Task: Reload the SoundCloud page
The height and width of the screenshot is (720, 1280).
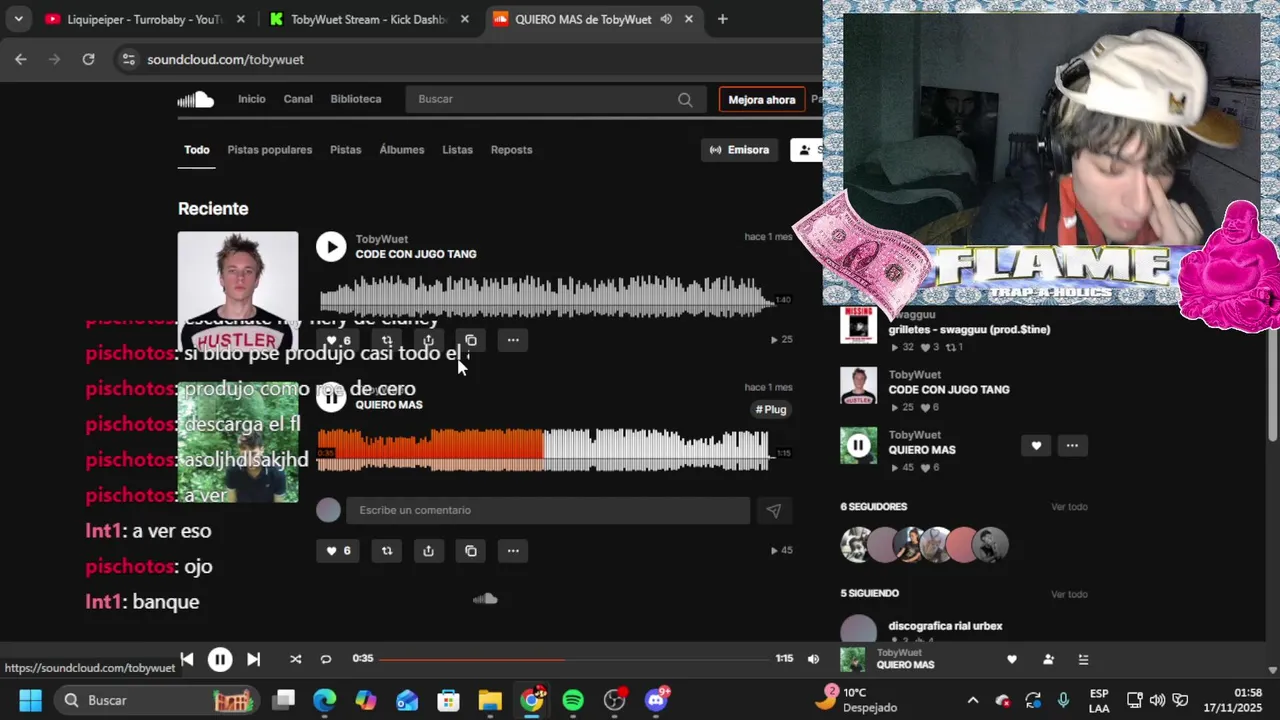Action: (x=88, y=59)
